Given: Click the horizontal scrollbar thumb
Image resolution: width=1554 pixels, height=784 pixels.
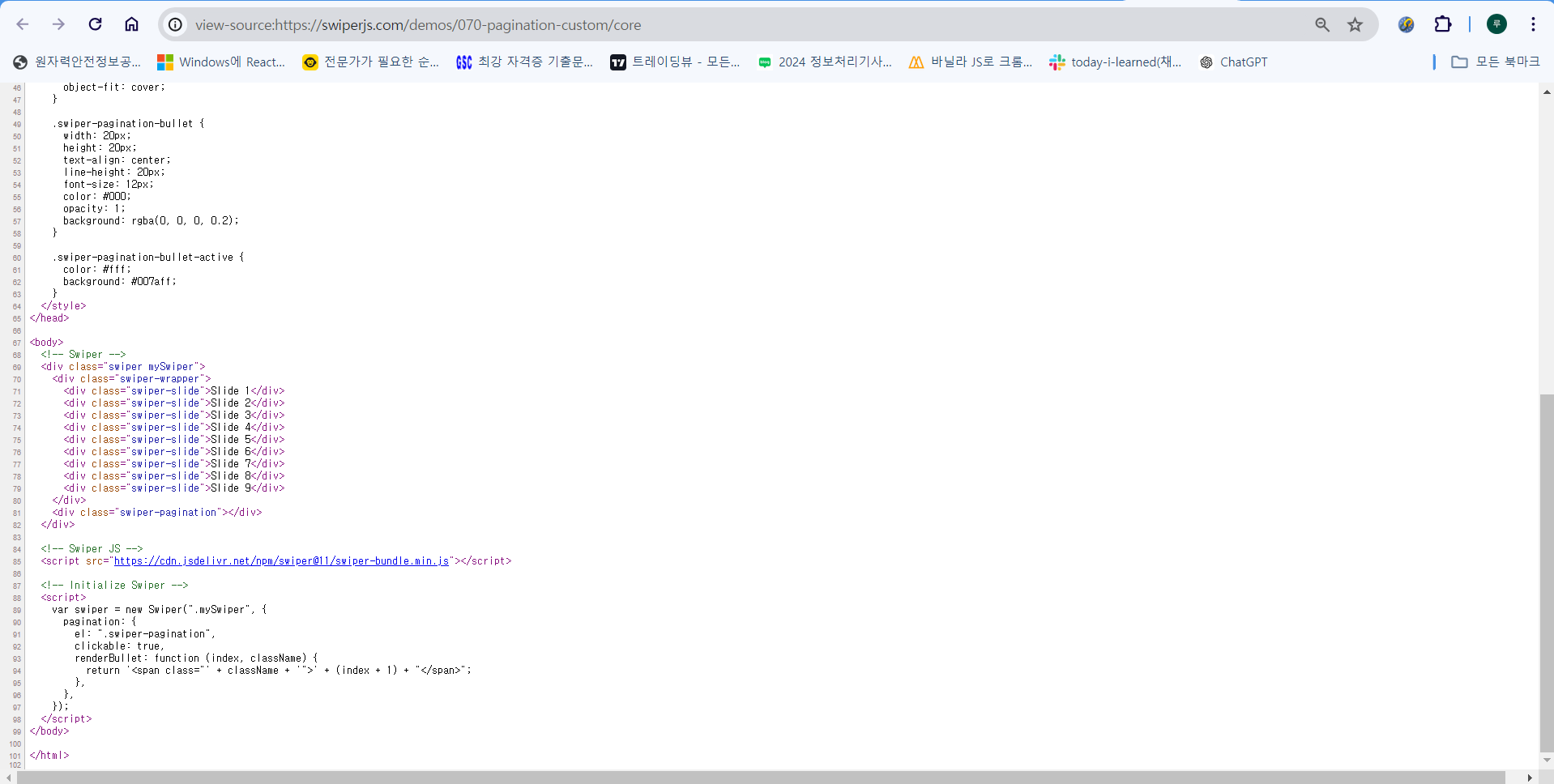Looking at the screenshot, I should (x=761, y=778).
